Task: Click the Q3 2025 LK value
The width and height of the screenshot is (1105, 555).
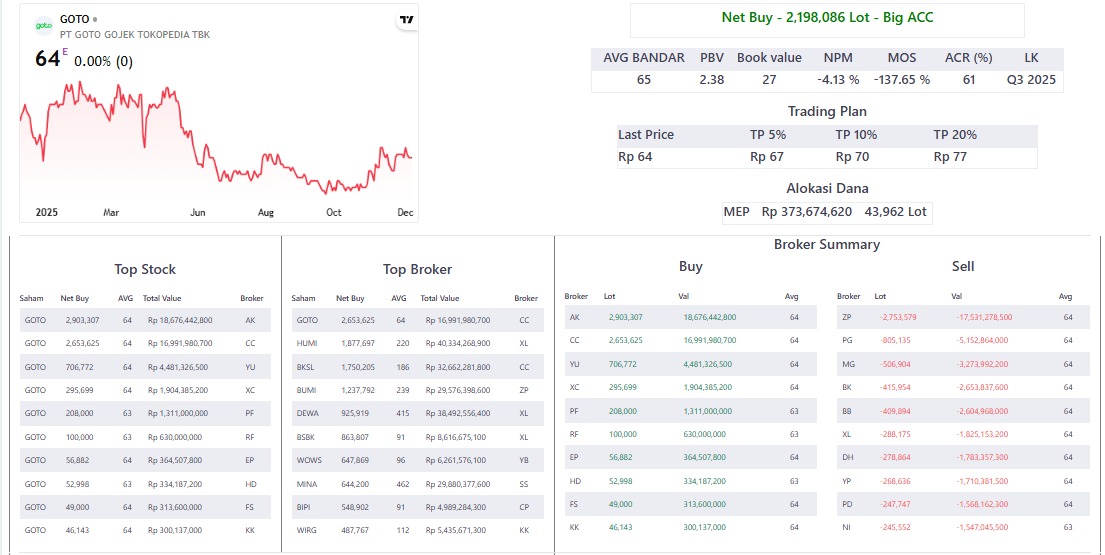Action: pyautogui.click(x=1031, y=80)
